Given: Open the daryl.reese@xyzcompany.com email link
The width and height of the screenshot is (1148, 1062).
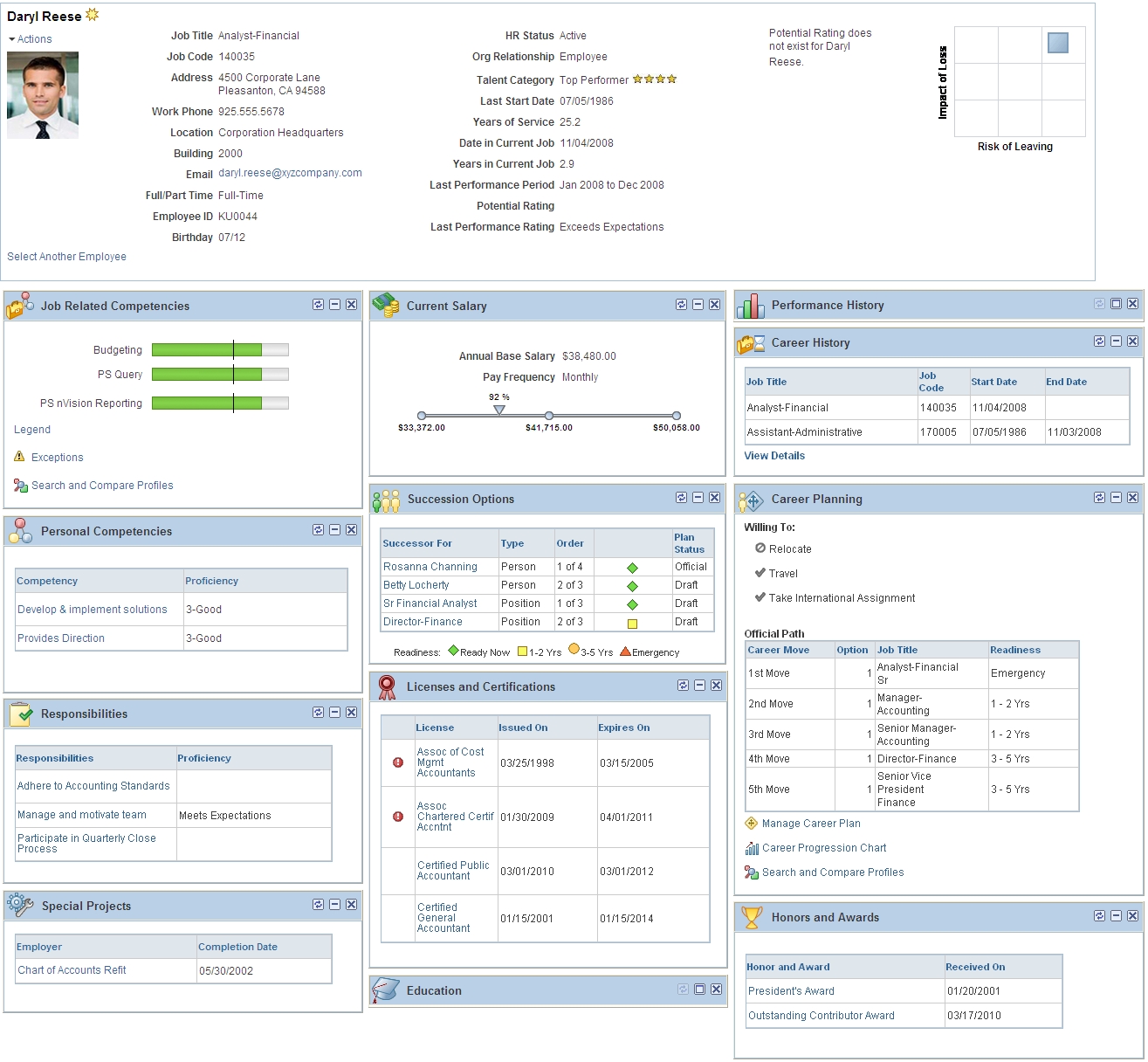Looking at the screenshot, I should tap(290, 173).
